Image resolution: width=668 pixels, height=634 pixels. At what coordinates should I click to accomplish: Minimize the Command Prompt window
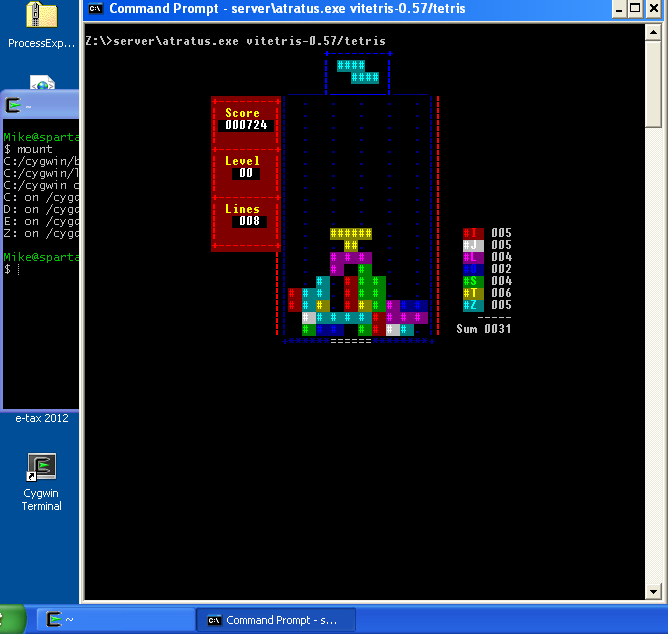(x=619, y=9)
